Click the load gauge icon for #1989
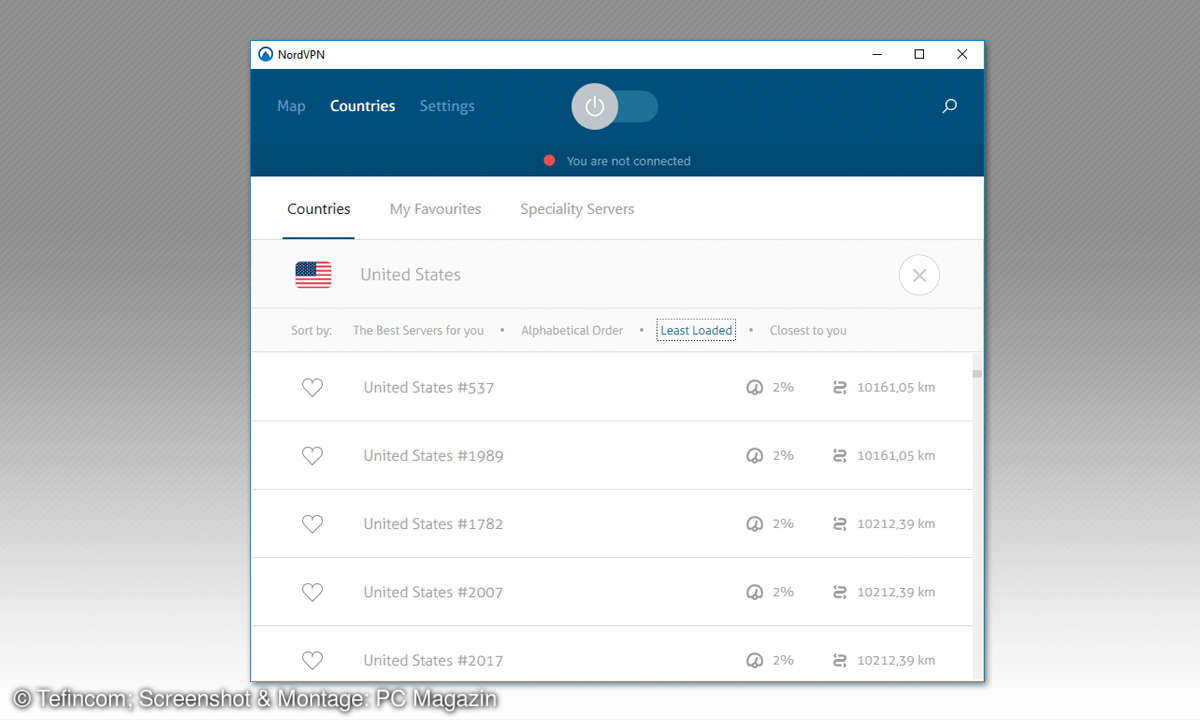 pyautogui.click(x=755, y=455)
